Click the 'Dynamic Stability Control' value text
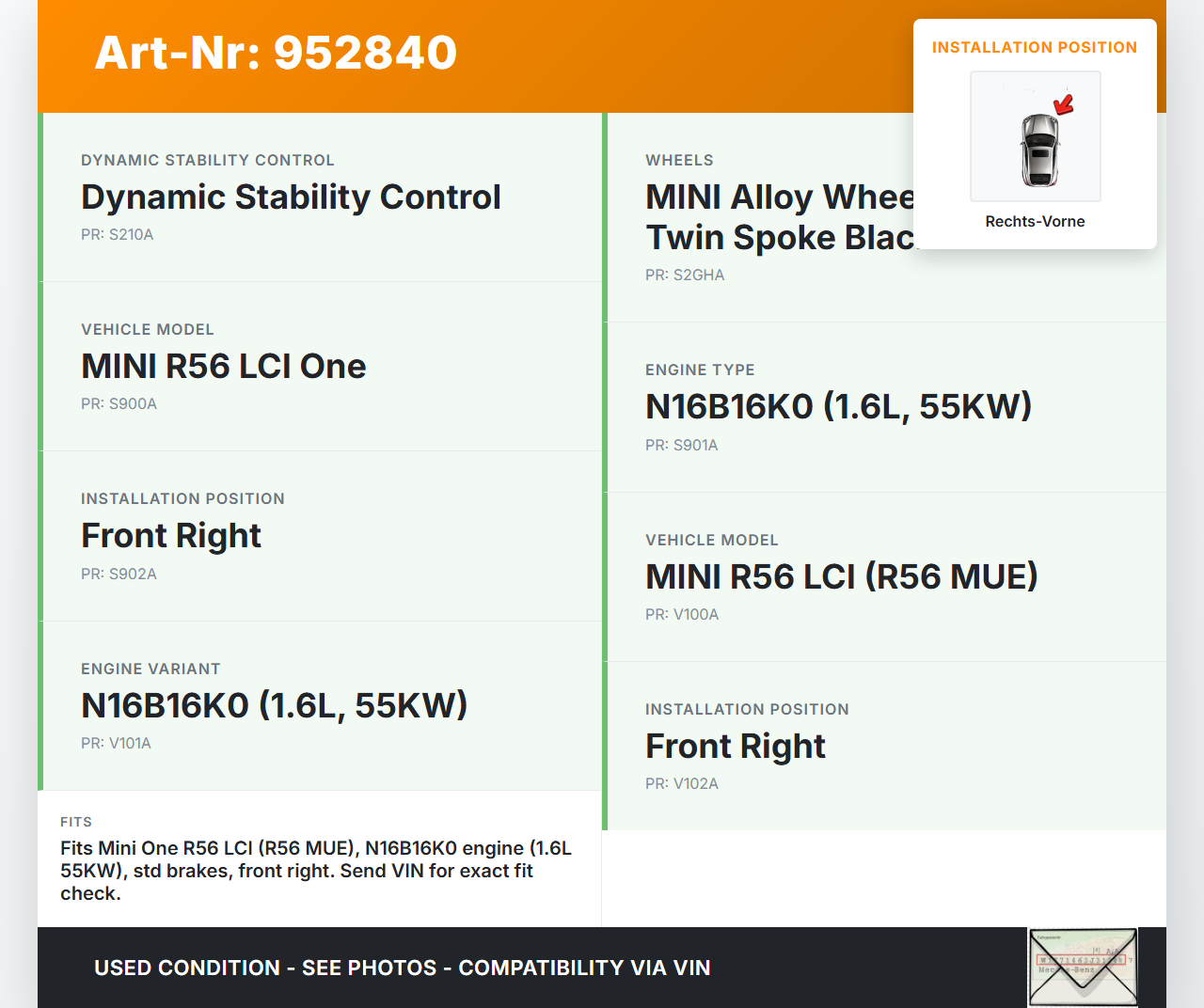1204x1008 pixels. coord(291,197)
